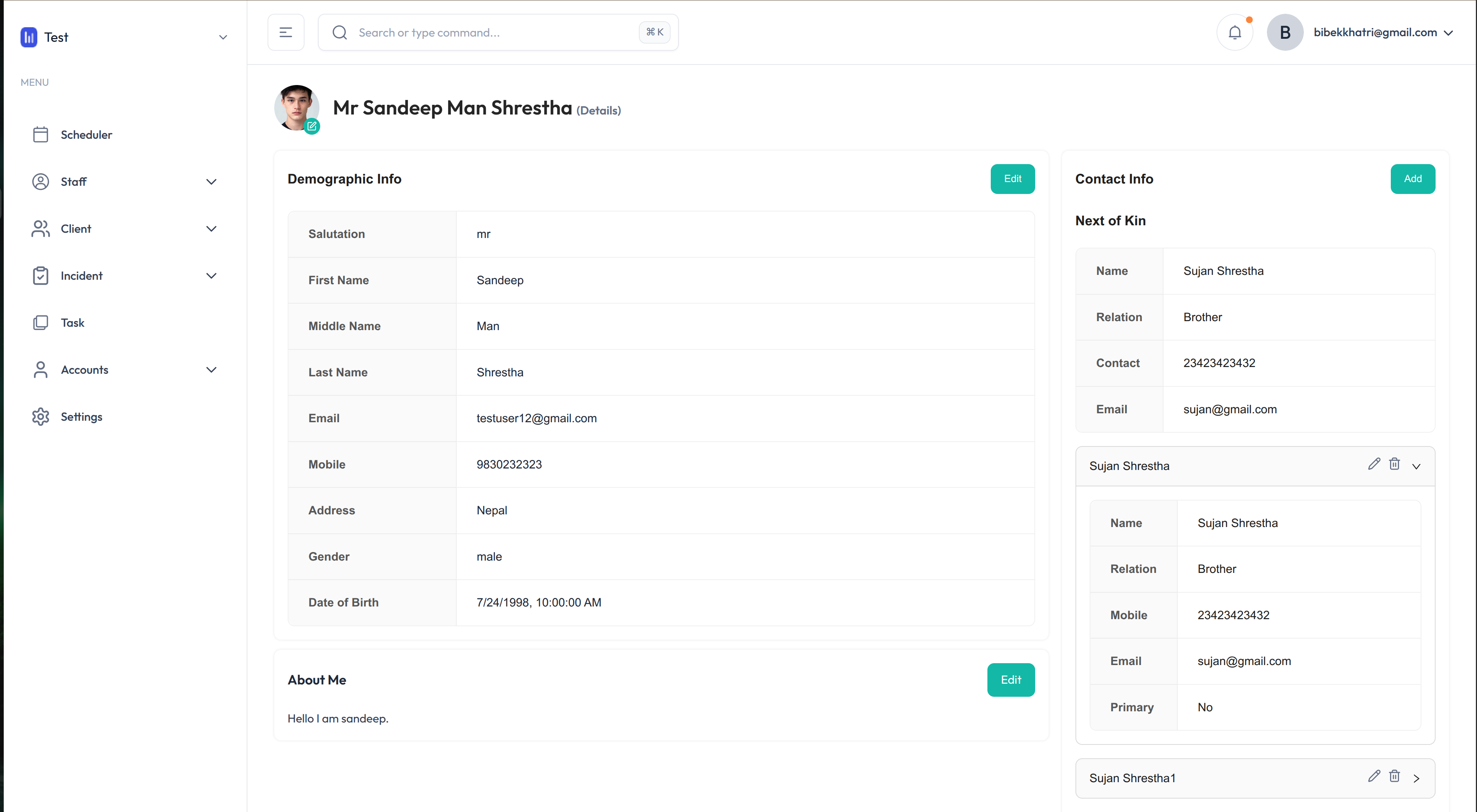1477x812 pixels.
Task: Open the bibekkhatri@gmail.com account dropdown
Action: 1382,33
